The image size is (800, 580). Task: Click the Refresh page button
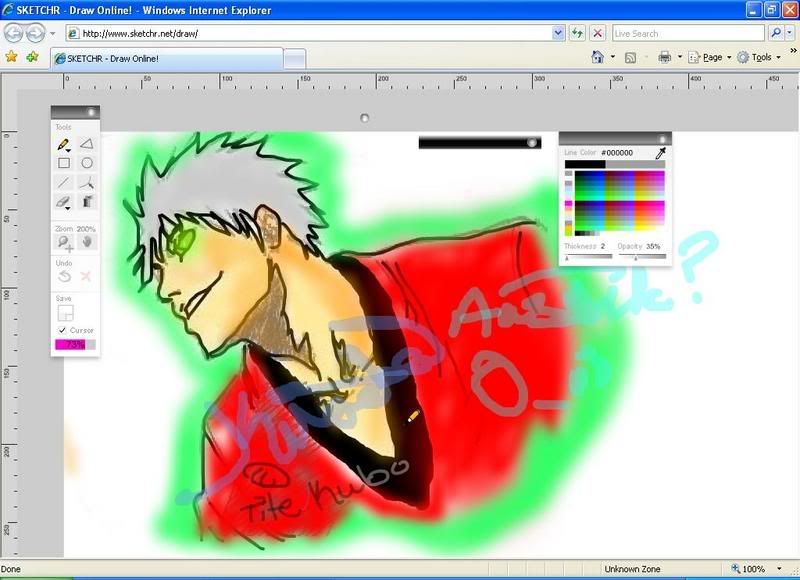[577, 34]
